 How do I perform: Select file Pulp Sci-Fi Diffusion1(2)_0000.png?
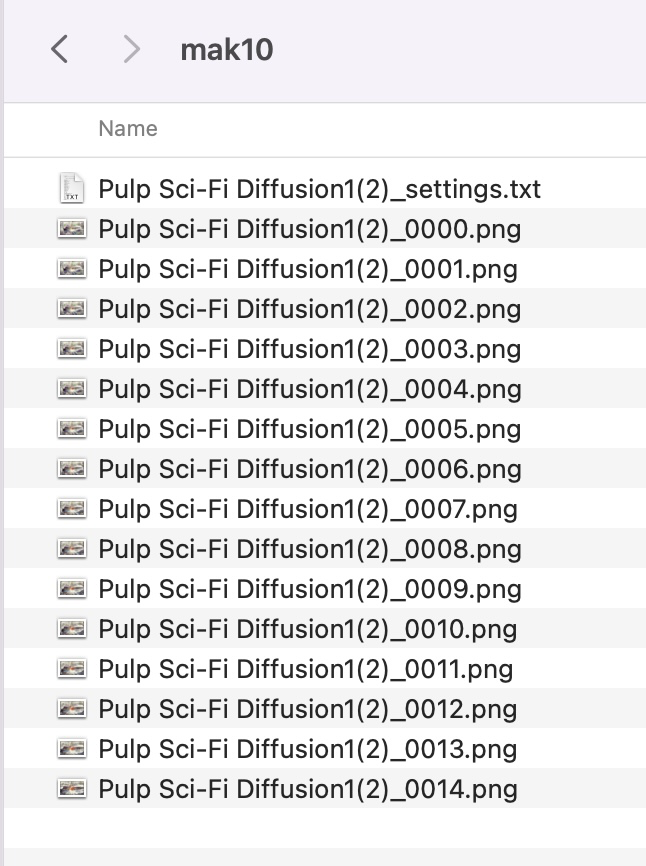(x=310, y=230)
